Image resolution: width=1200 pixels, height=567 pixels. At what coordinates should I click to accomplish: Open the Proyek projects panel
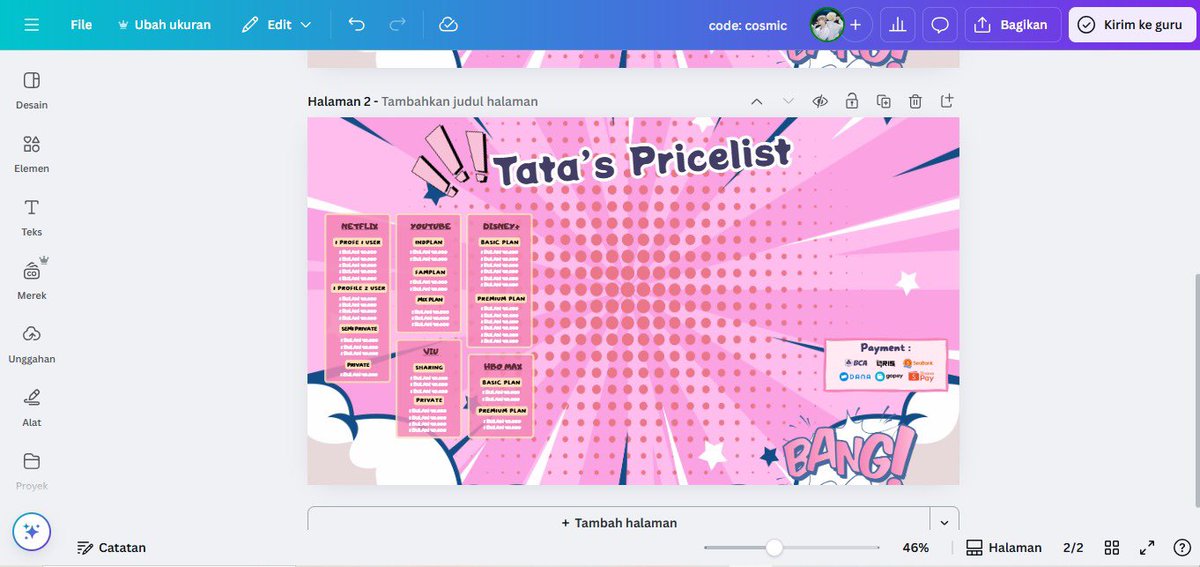[x=32, y=471]
